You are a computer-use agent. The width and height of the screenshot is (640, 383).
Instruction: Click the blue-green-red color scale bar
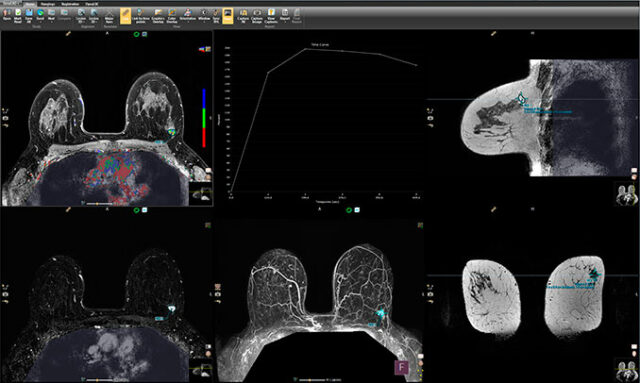tap(204, 118)
